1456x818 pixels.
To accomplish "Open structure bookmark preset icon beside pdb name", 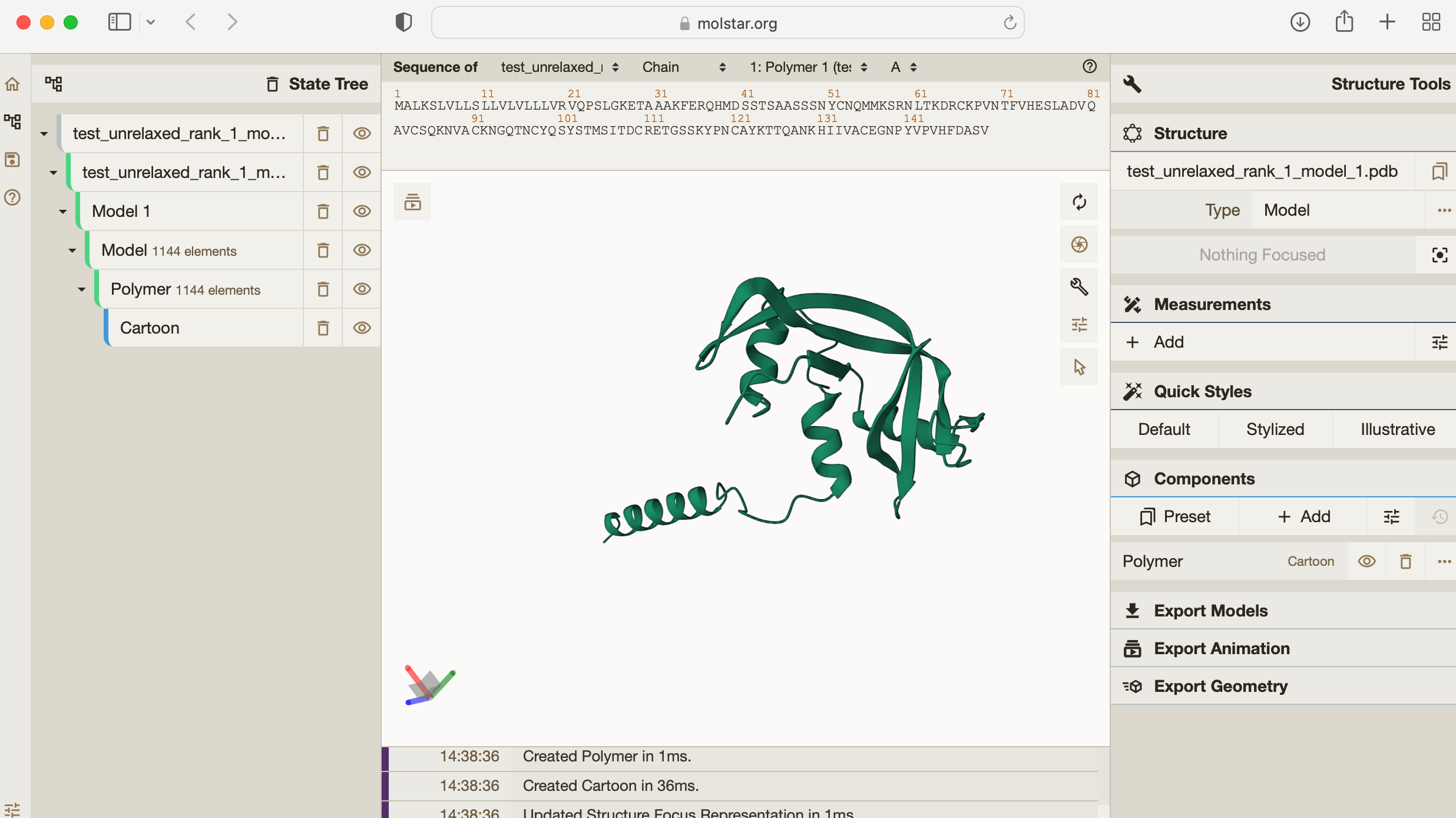I will click(1440, 171).
